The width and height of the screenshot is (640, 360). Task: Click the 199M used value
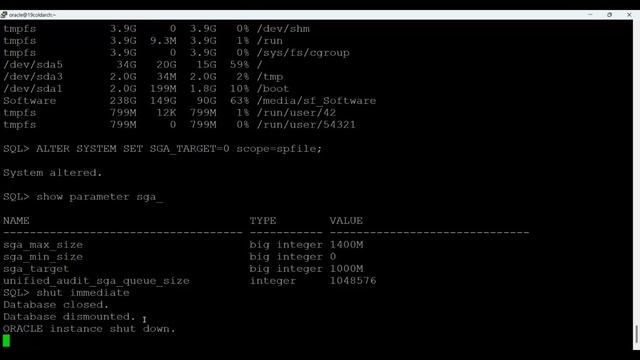coord(163,89)
